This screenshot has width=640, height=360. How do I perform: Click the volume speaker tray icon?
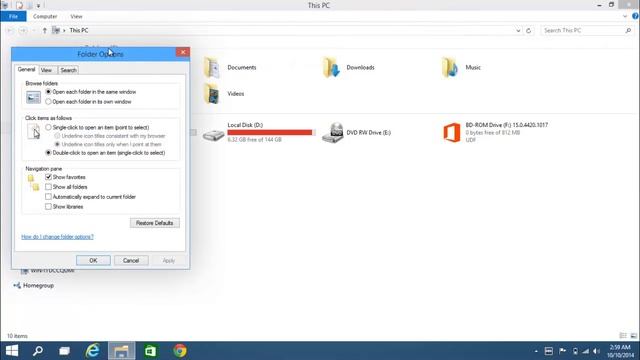pos(596,351)
